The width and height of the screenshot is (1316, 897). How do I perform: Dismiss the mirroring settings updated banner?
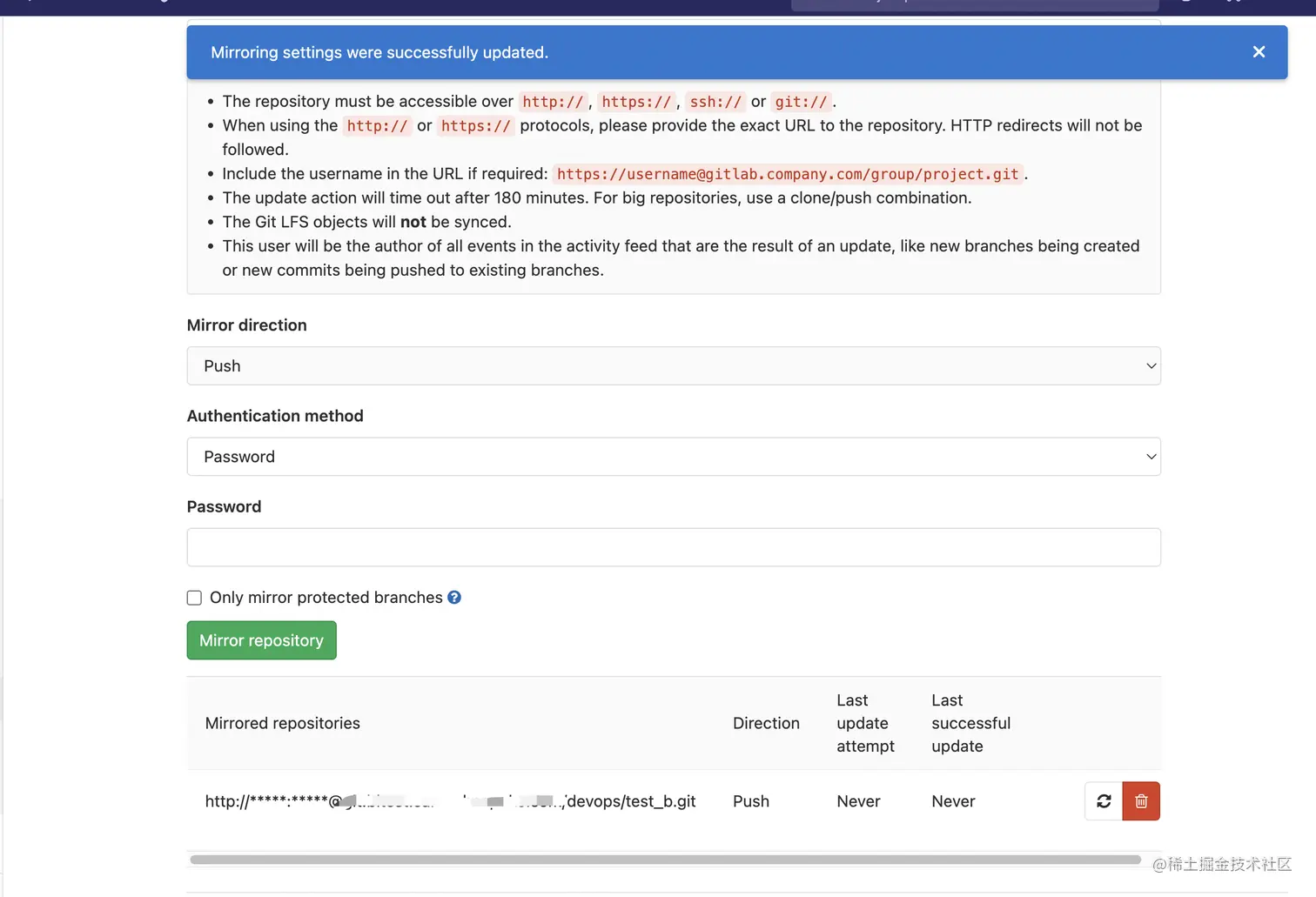[x=1259, y=52]
